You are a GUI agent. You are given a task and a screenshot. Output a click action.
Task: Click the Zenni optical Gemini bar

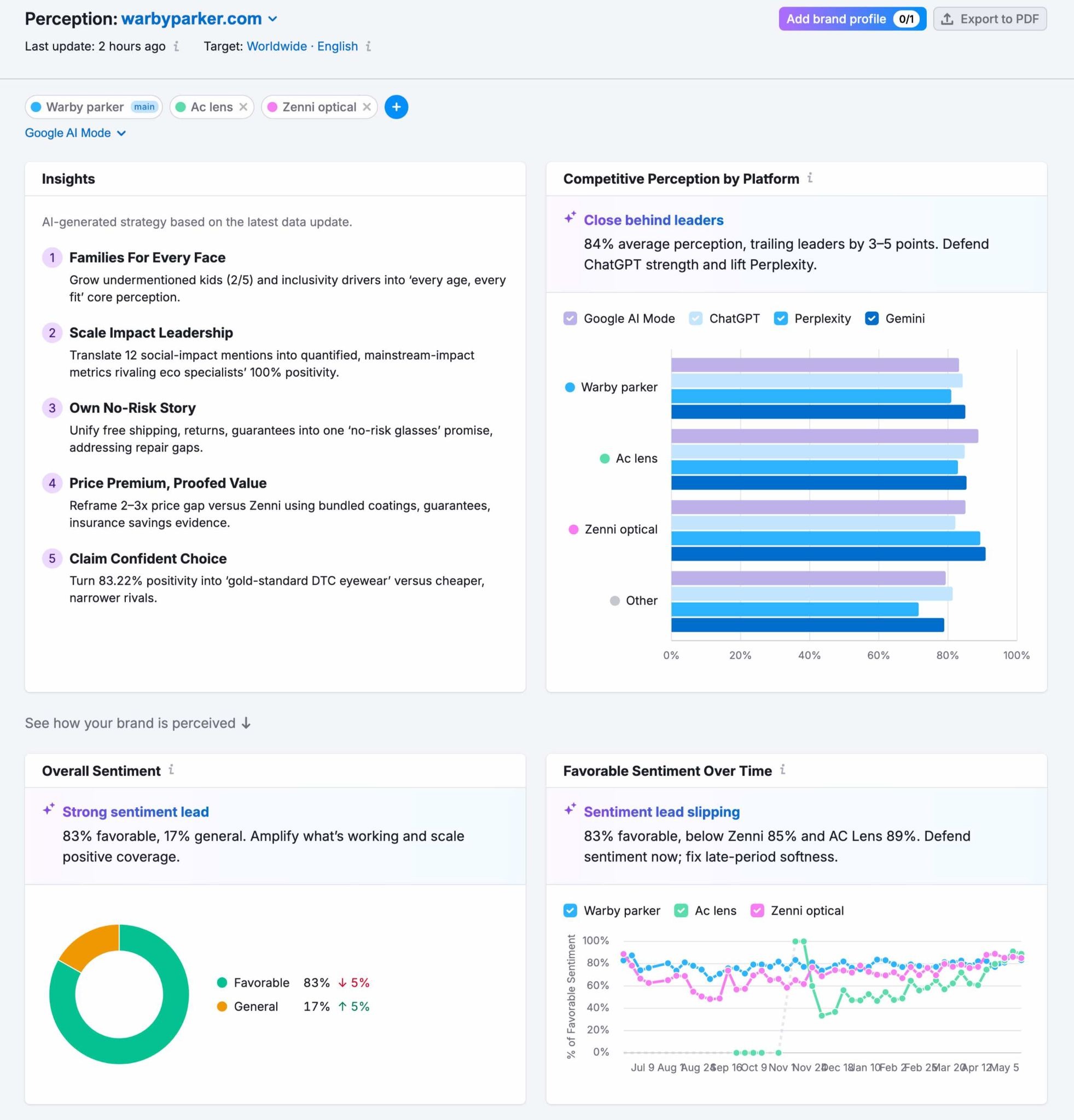point(828,554)
